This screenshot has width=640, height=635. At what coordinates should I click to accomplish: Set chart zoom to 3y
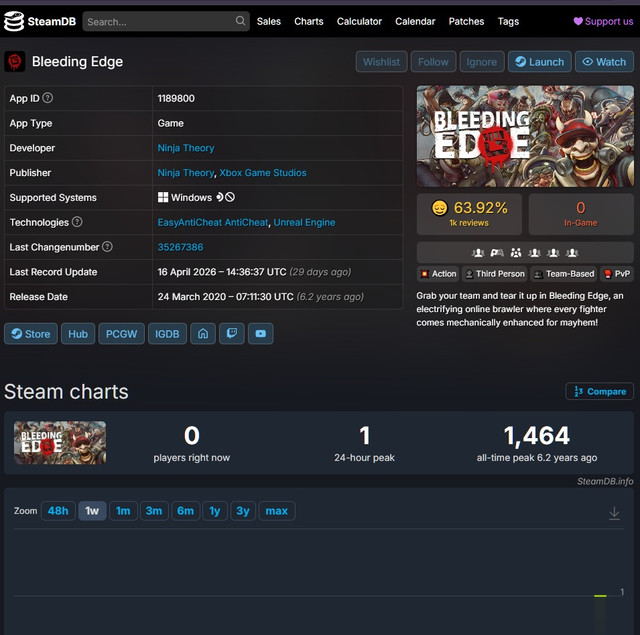[x=243, y=511]
